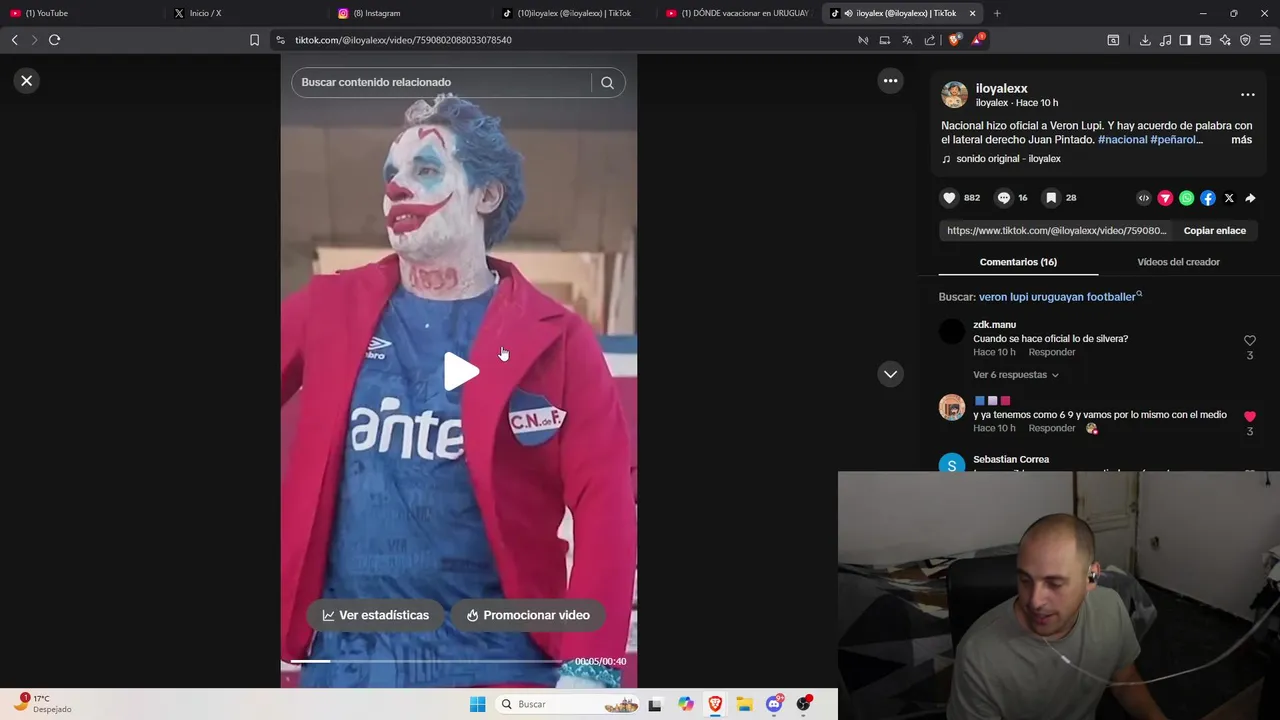
Task: Select the video URL text field
Action: click(x=1056, y=231)
